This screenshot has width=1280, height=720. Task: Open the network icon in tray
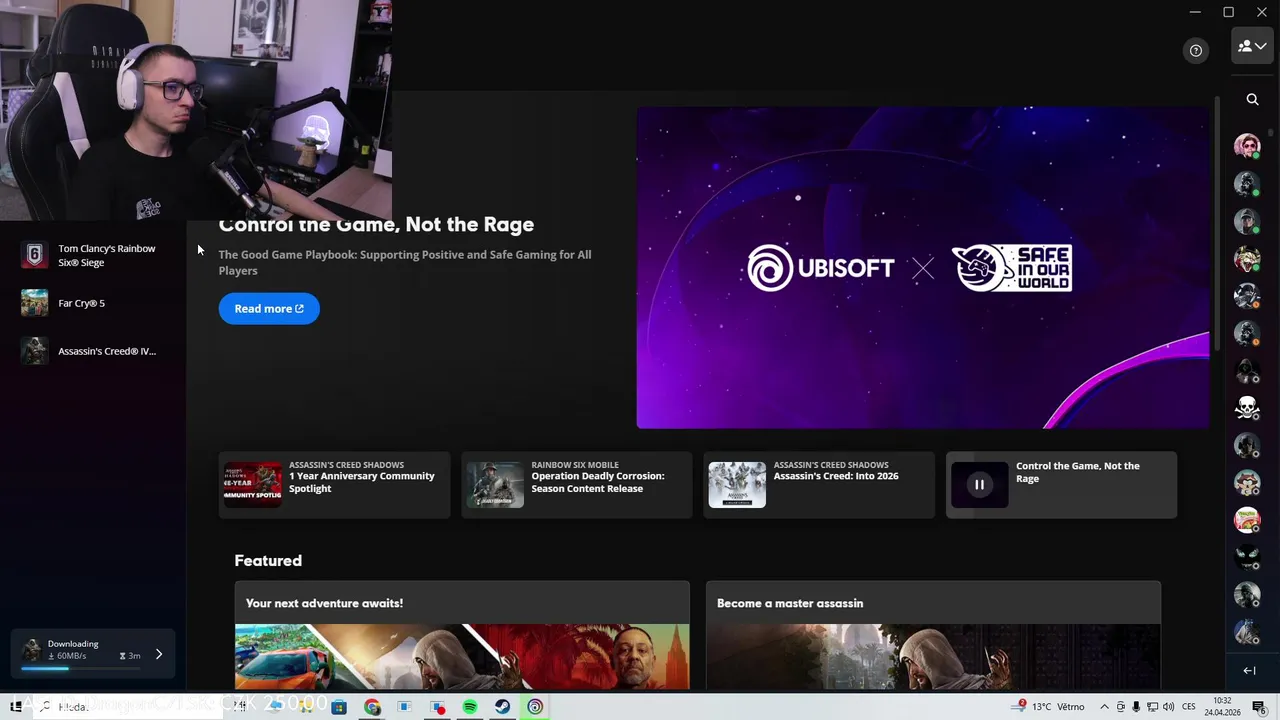click(1152, 707)
